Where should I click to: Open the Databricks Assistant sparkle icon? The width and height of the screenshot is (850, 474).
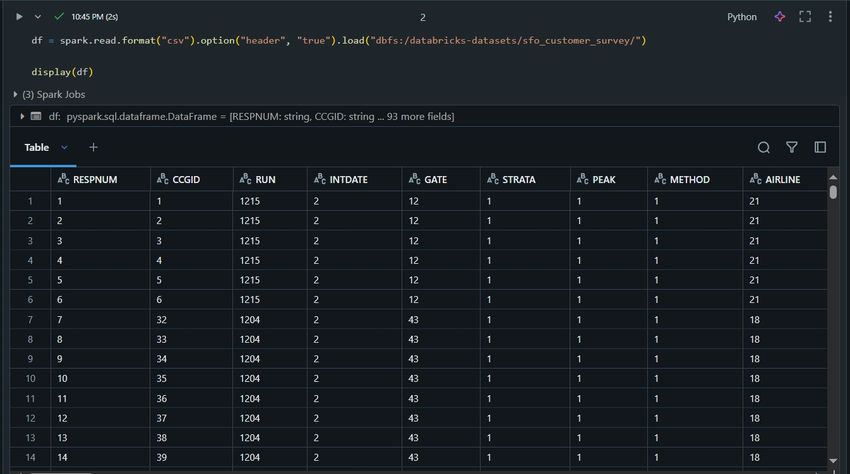tap(780, 17)
